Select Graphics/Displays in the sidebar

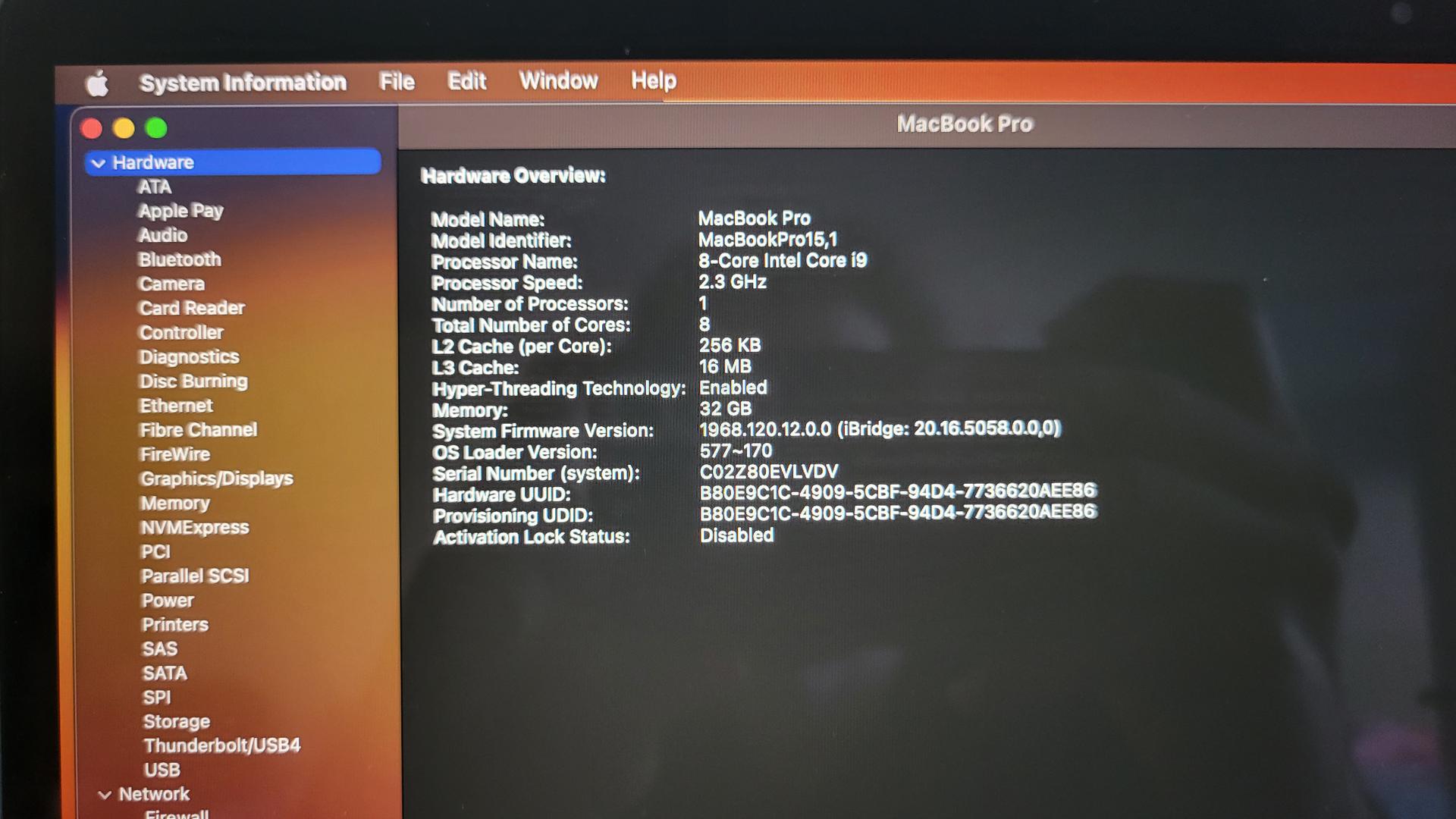(217, 479)
